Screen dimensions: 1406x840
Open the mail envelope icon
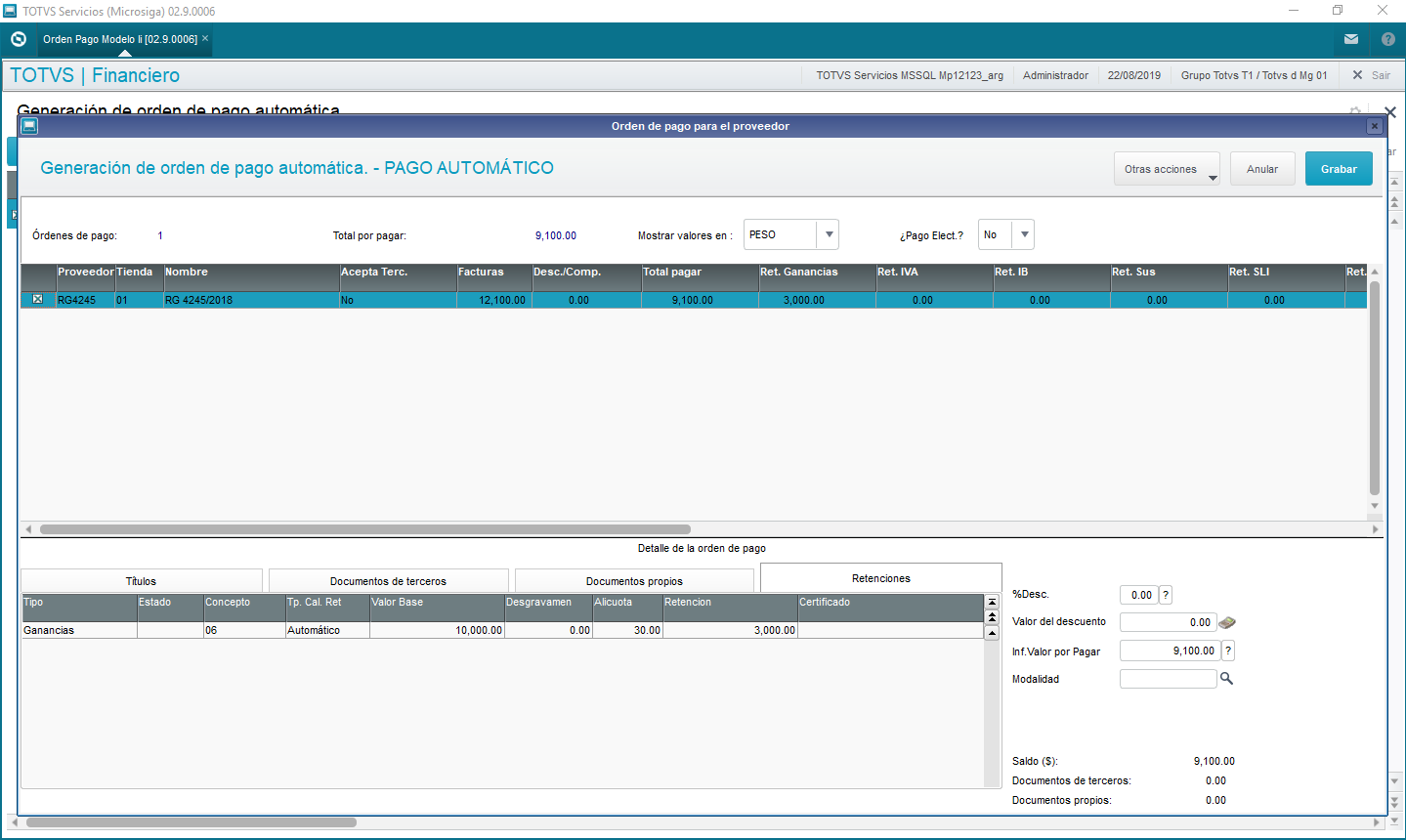[1351, 39]
